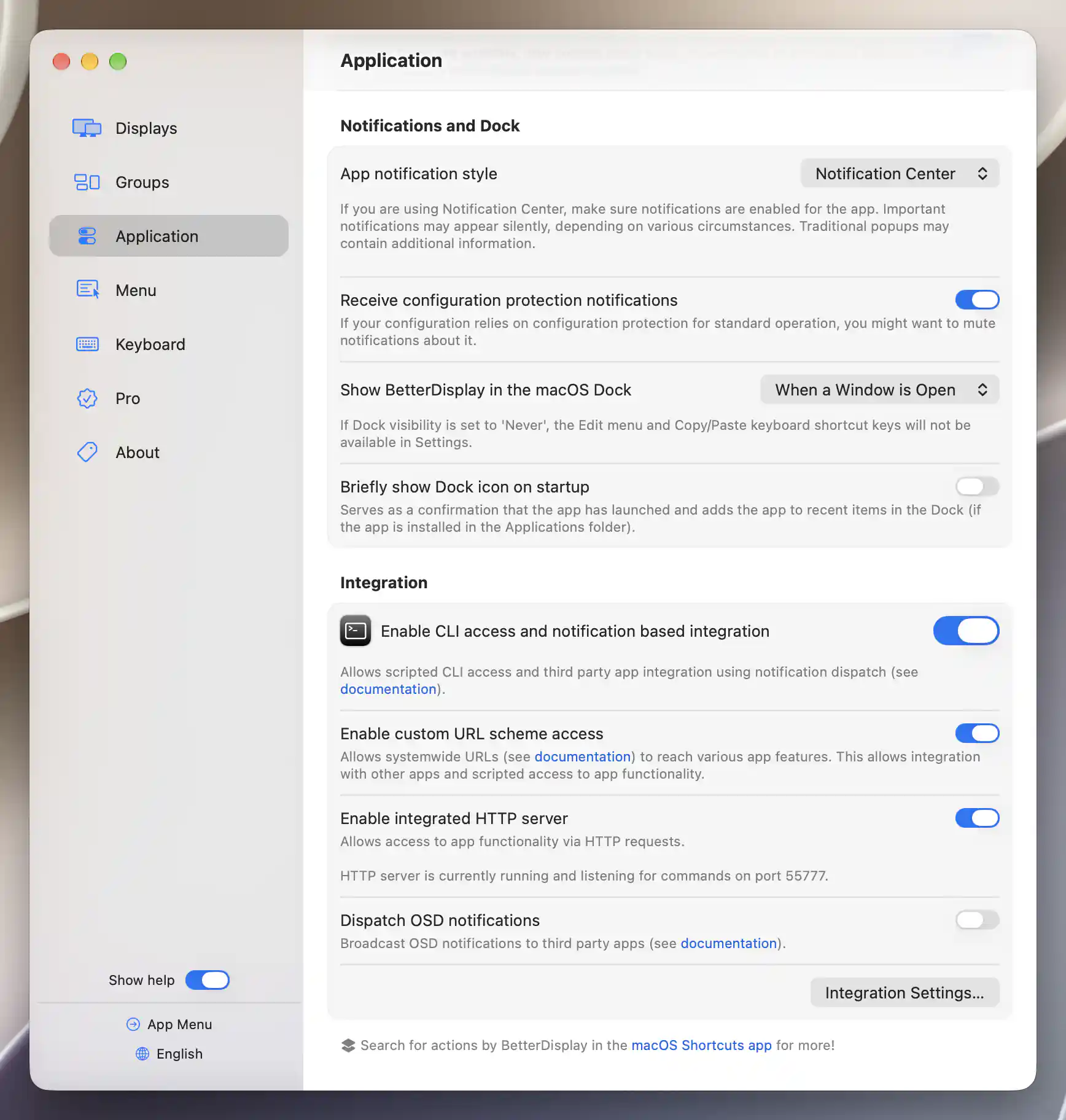Open documentation link for OSD notifications
Screen dimensions: 1066x1120
pyautogui.click(x=729, y=943)
